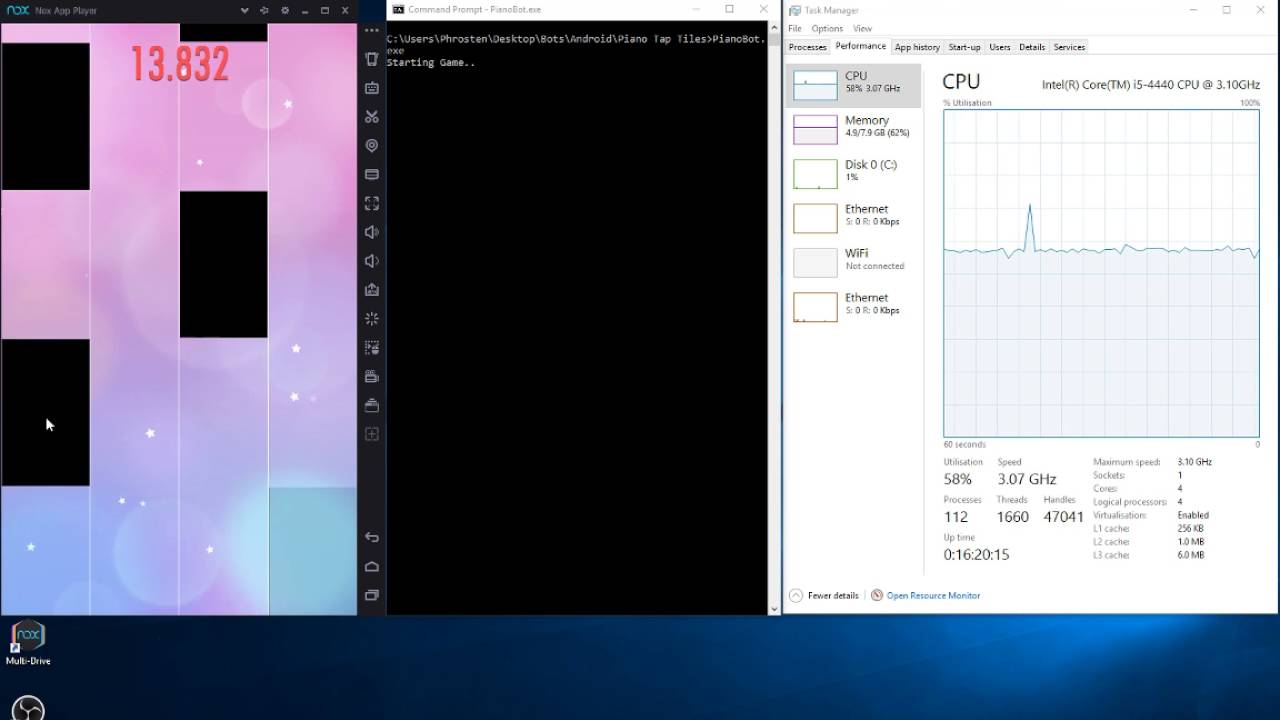Tap the black tile in the third column
The image size is (1280, 720).
click(224, 264)
